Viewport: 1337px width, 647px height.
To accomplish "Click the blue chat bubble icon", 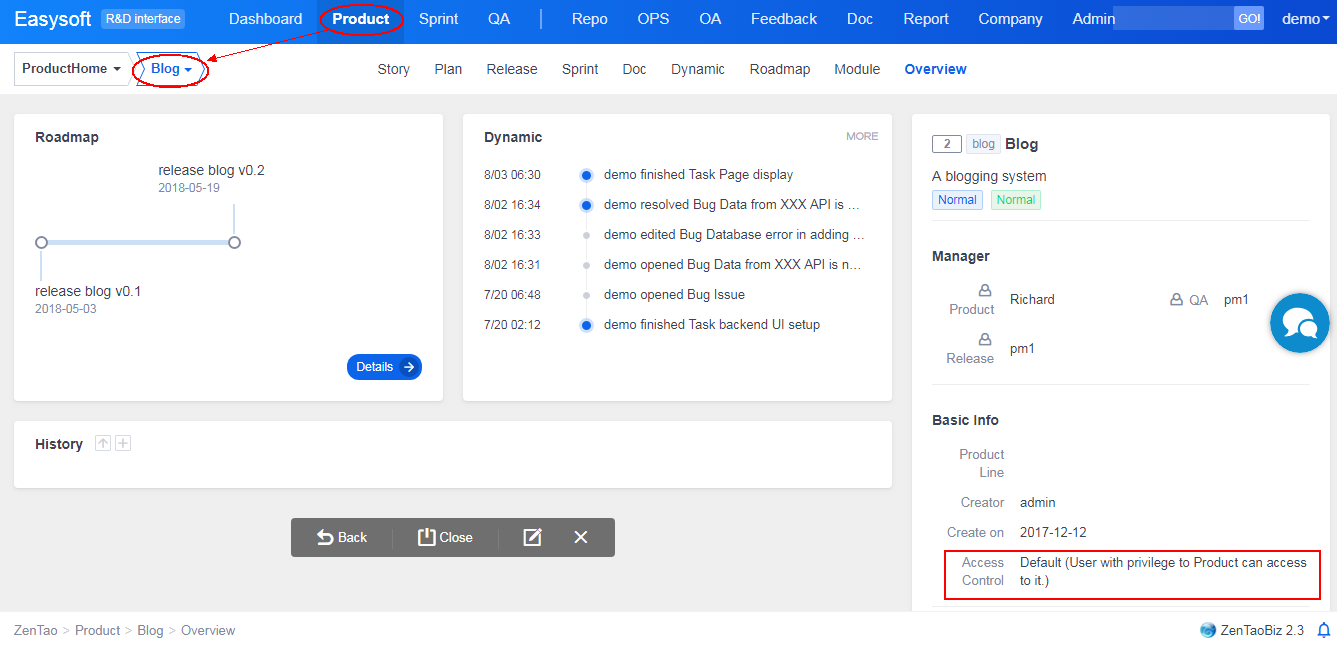I will pos(1299,324).
